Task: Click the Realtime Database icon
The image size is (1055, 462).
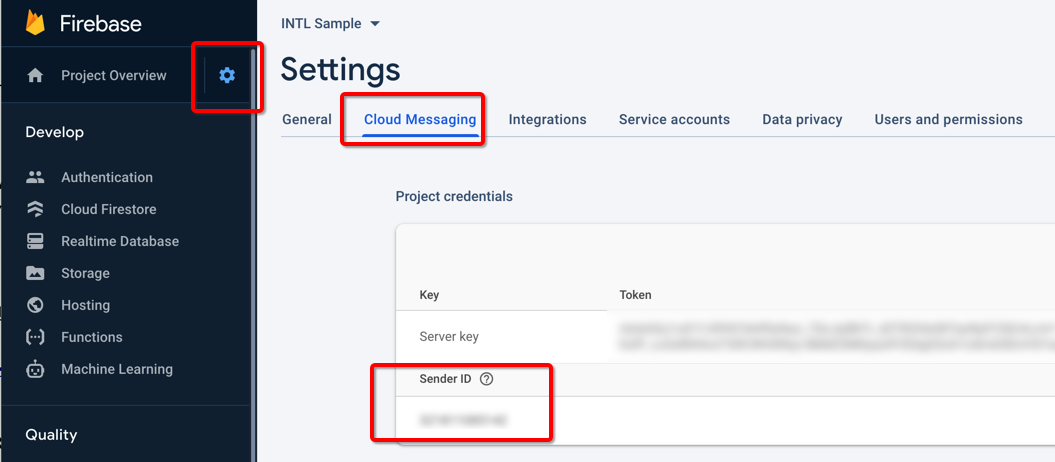Action: [x=35, y=241]
